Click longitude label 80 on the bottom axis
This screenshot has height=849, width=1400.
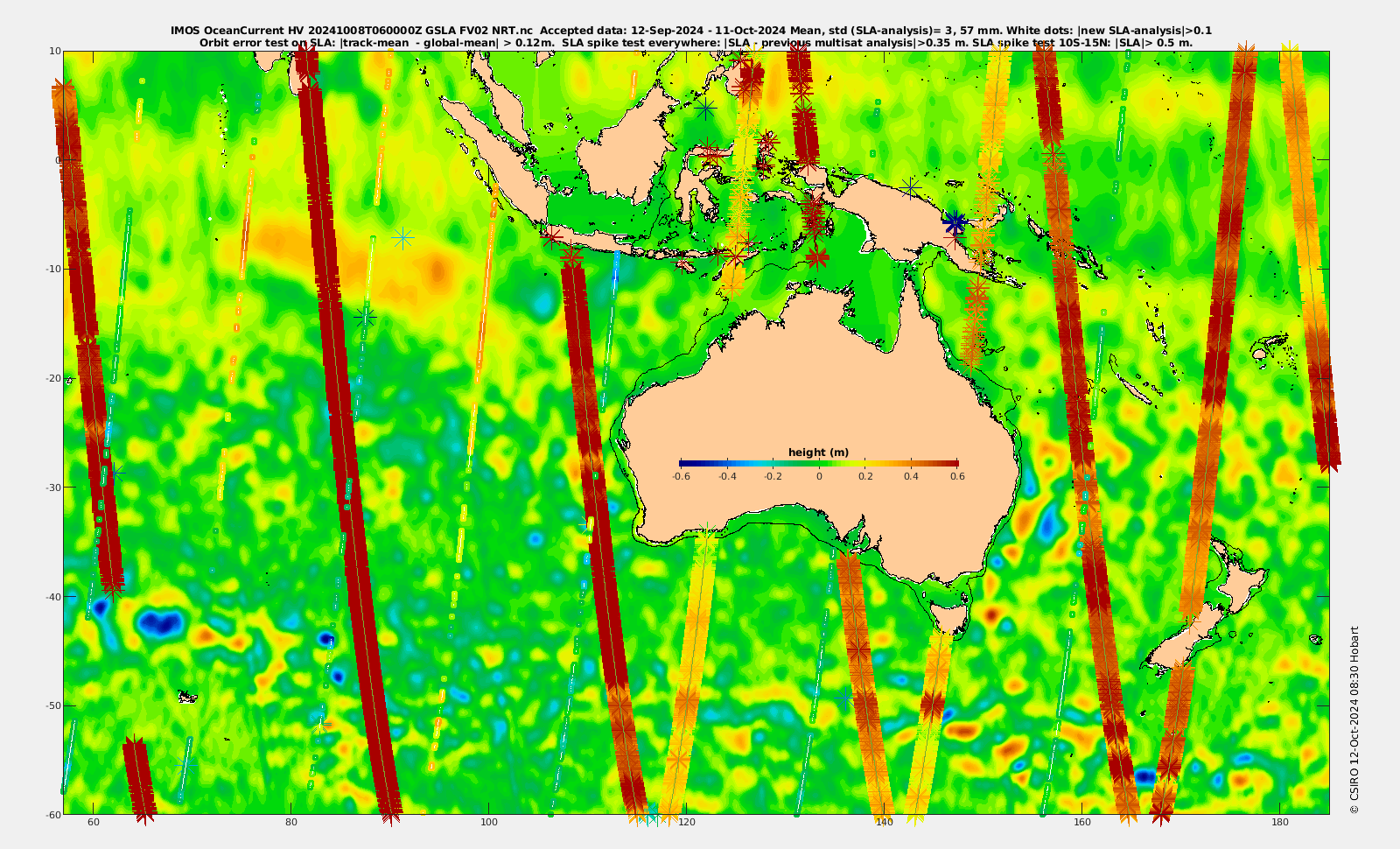[291, 822]
